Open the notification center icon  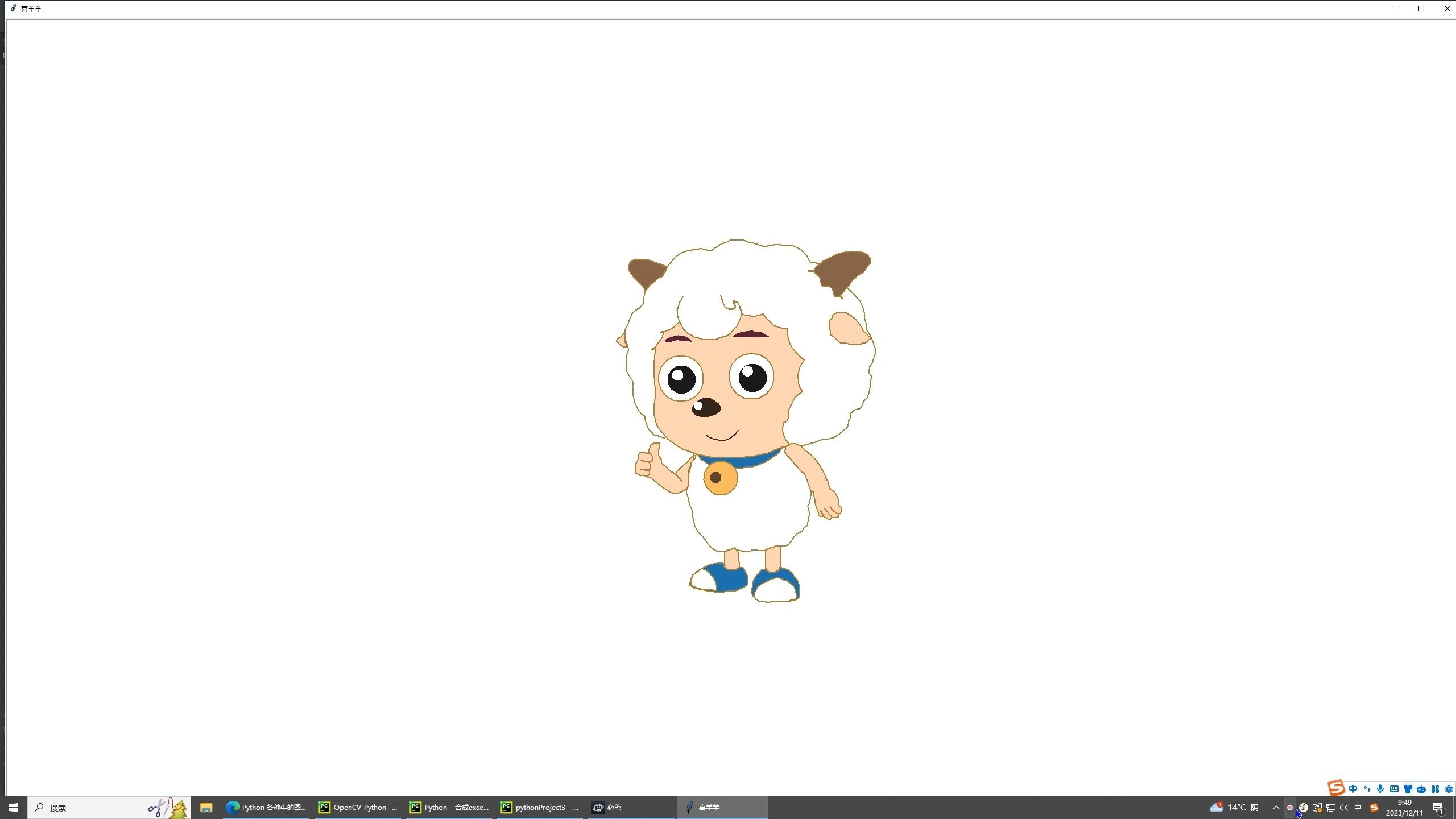click(1438, 808)
